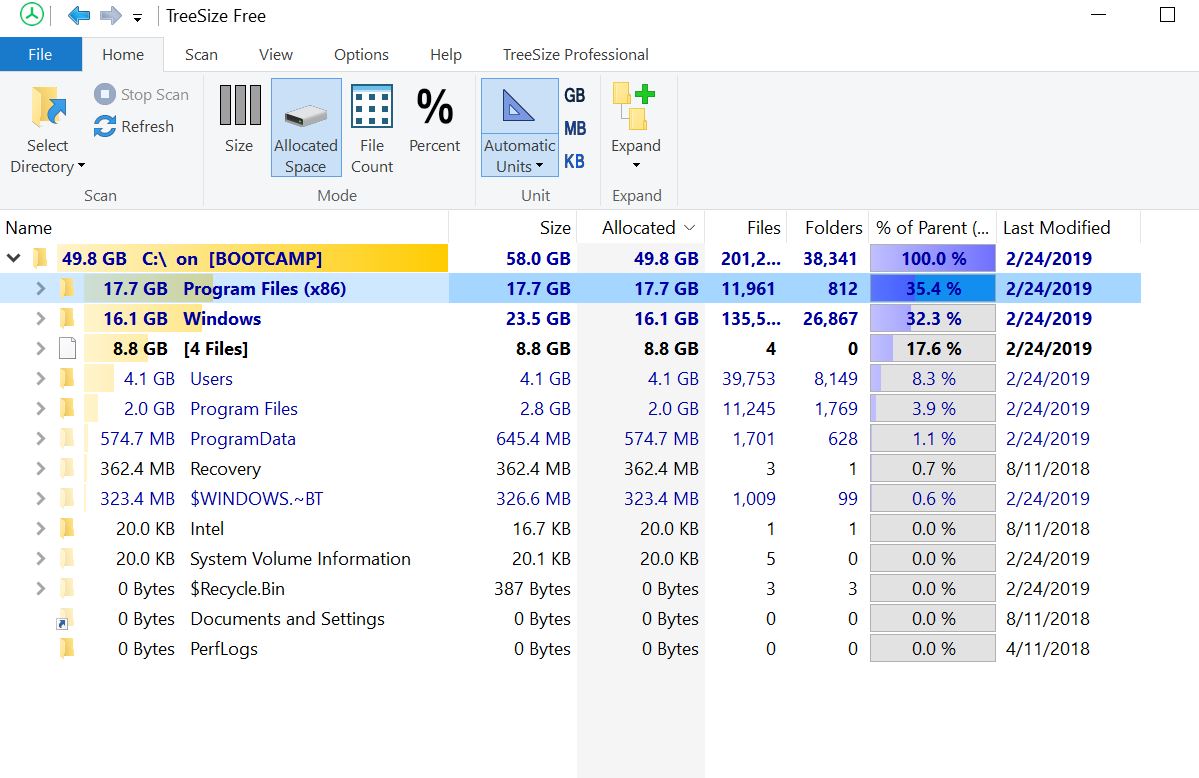This screenshot has width=1199, height=778.
Task: Open the Select Directory dropdown arrow
Action: coord(81,166)
